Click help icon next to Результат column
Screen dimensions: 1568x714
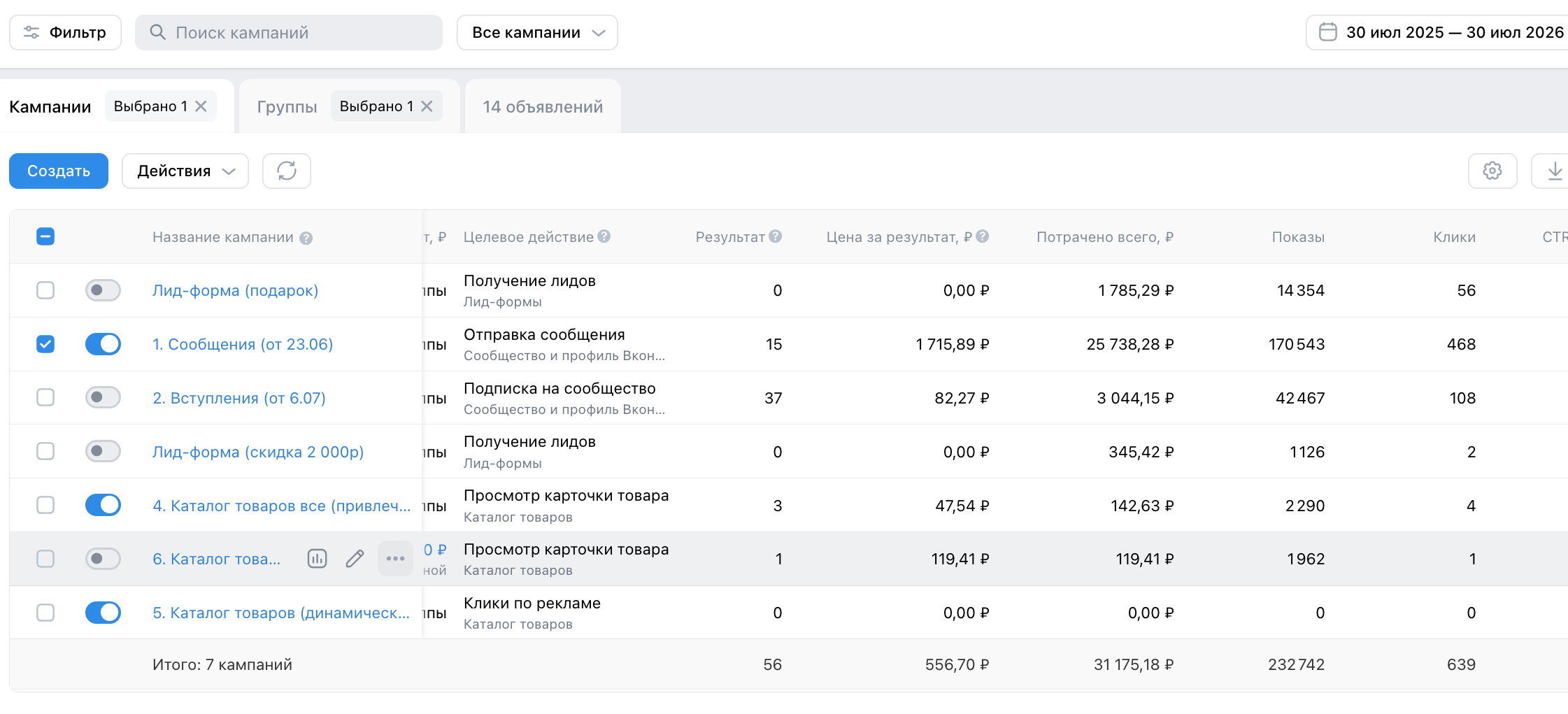(x=775, y=236)
